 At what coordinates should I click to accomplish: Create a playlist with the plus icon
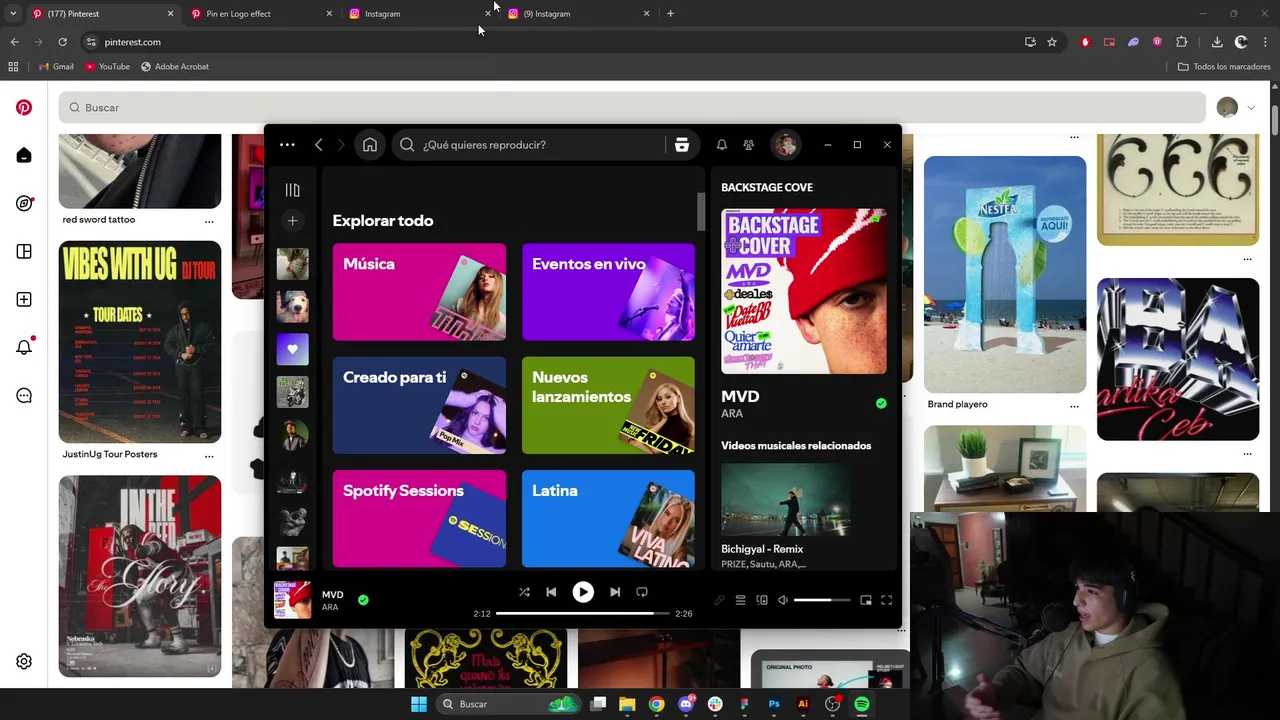292,221
